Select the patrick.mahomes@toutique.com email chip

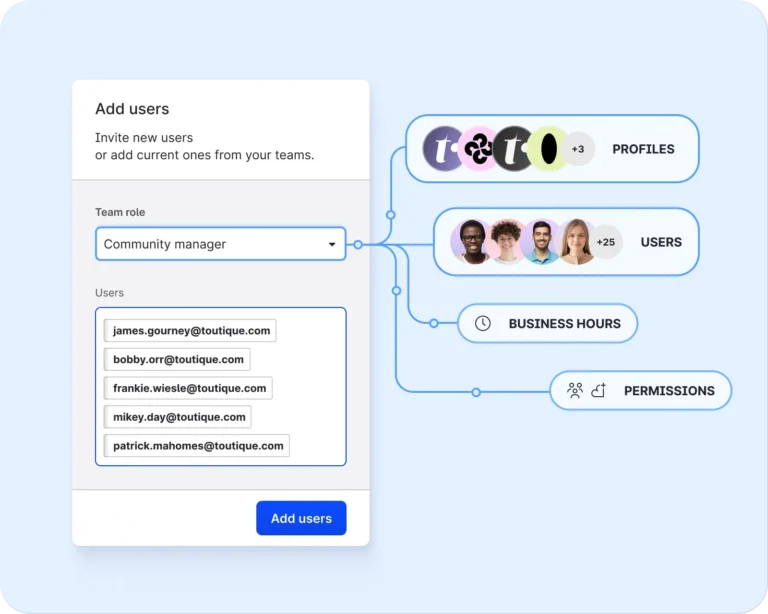(197, 446)
